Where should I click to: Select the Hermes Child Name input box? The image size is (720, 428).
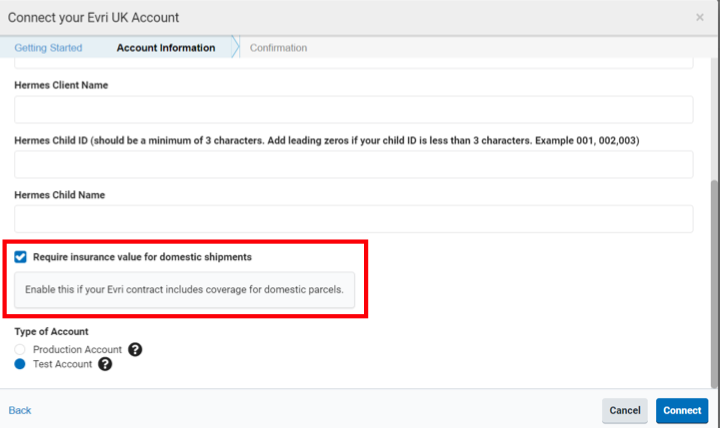(353, 219)
